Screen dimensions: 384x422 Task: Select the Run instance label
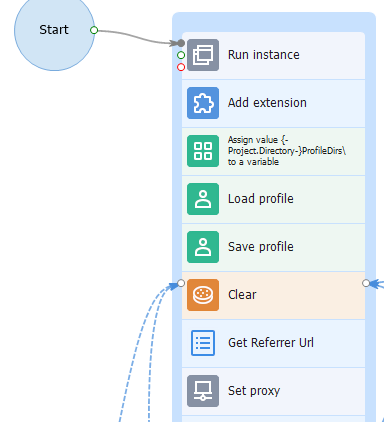pyautogui.click(x=264, y=55)
